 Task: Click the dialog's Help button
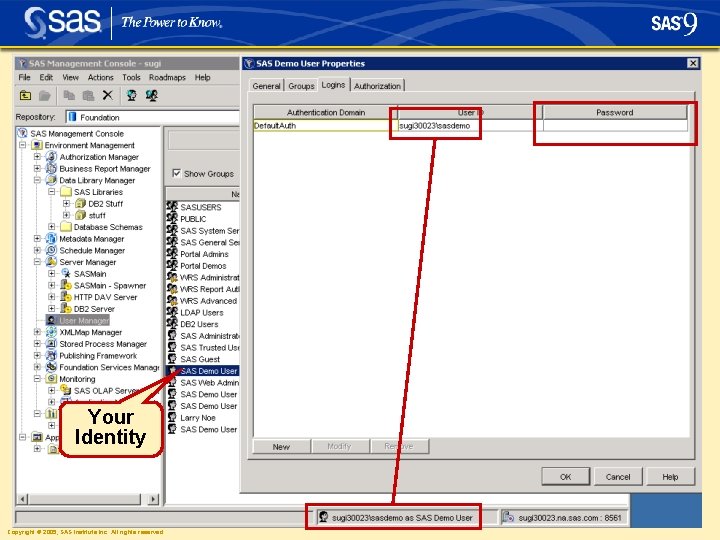[670, 477]
